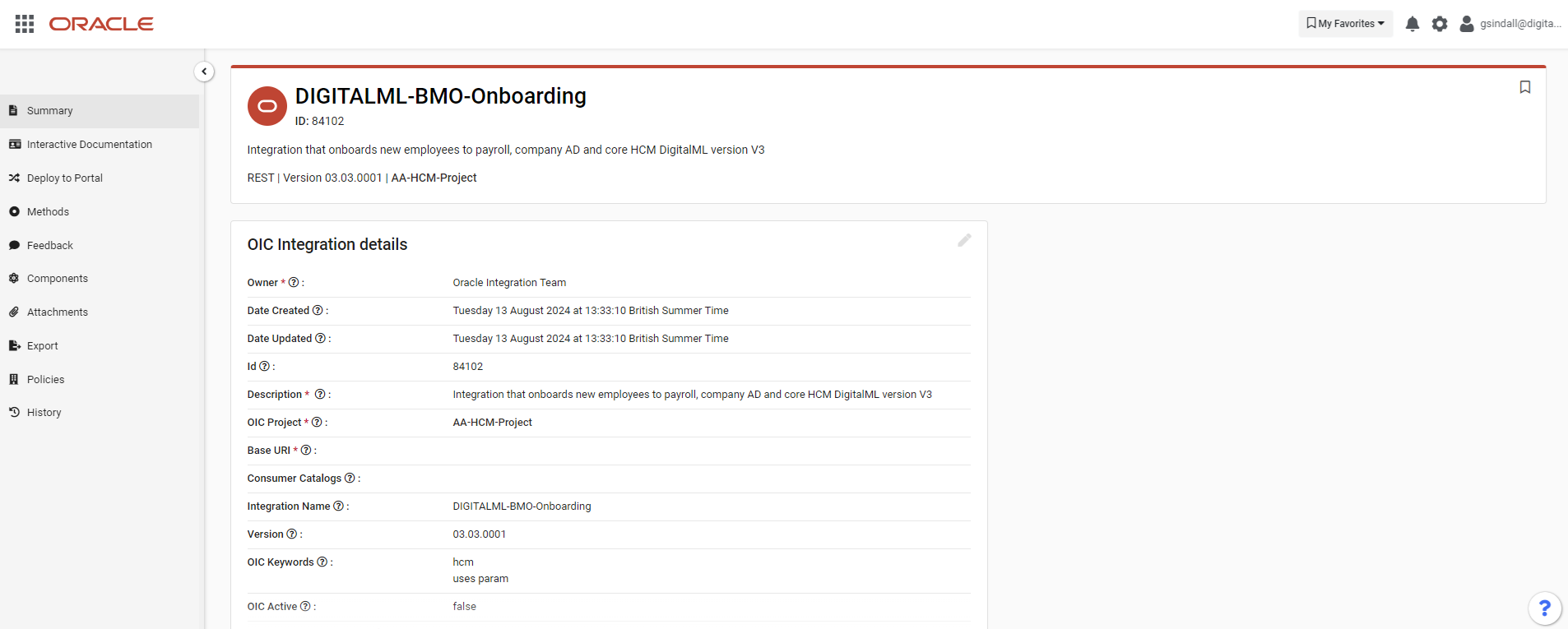Show help for Integration Name field

tap(338, 506)
